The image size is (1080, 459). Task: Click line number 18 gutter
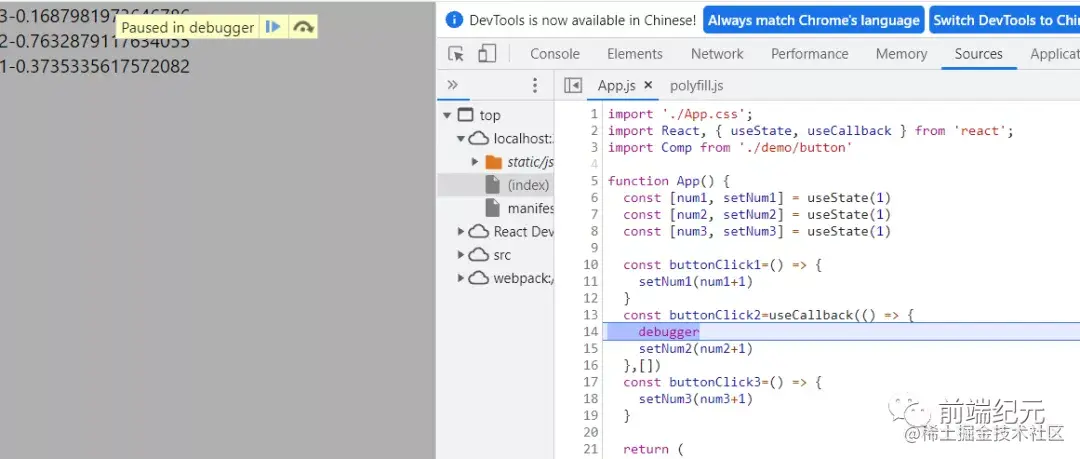pyautogui.click(x=592, y=398)
